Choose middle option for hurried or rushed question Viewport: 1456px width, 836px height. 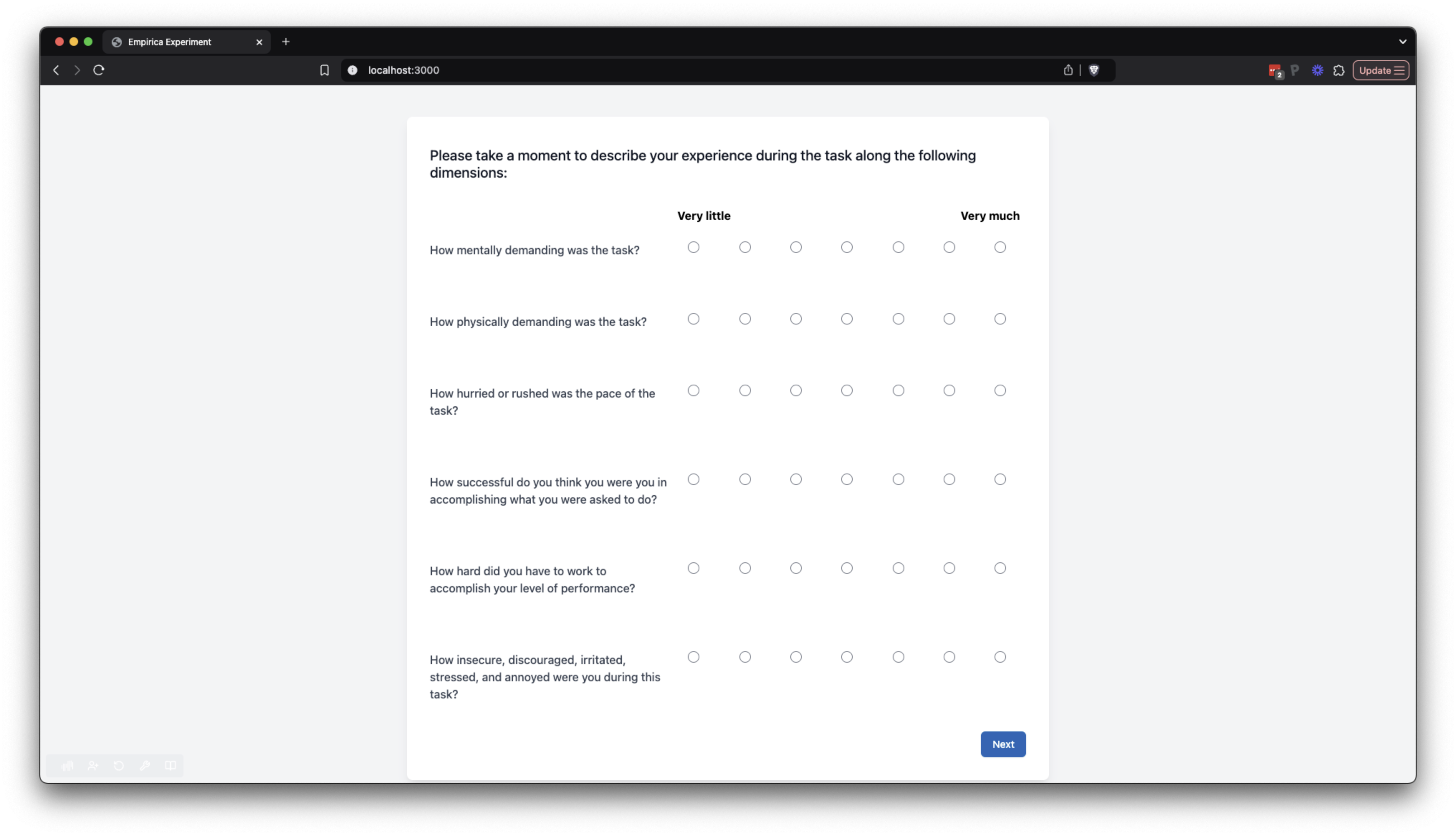click(x=847, y=390)
